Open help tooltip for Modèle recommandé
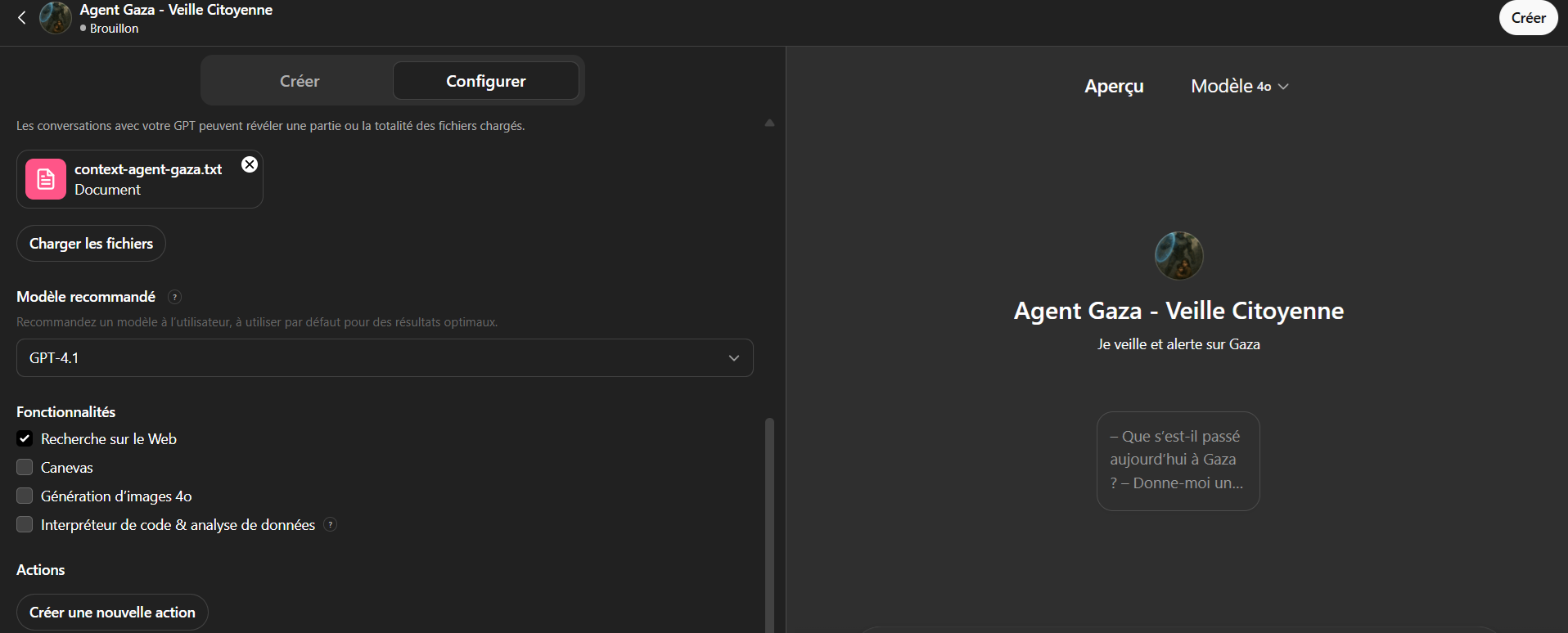This screenshot has width=1568, height=633. tap(174, 297)
